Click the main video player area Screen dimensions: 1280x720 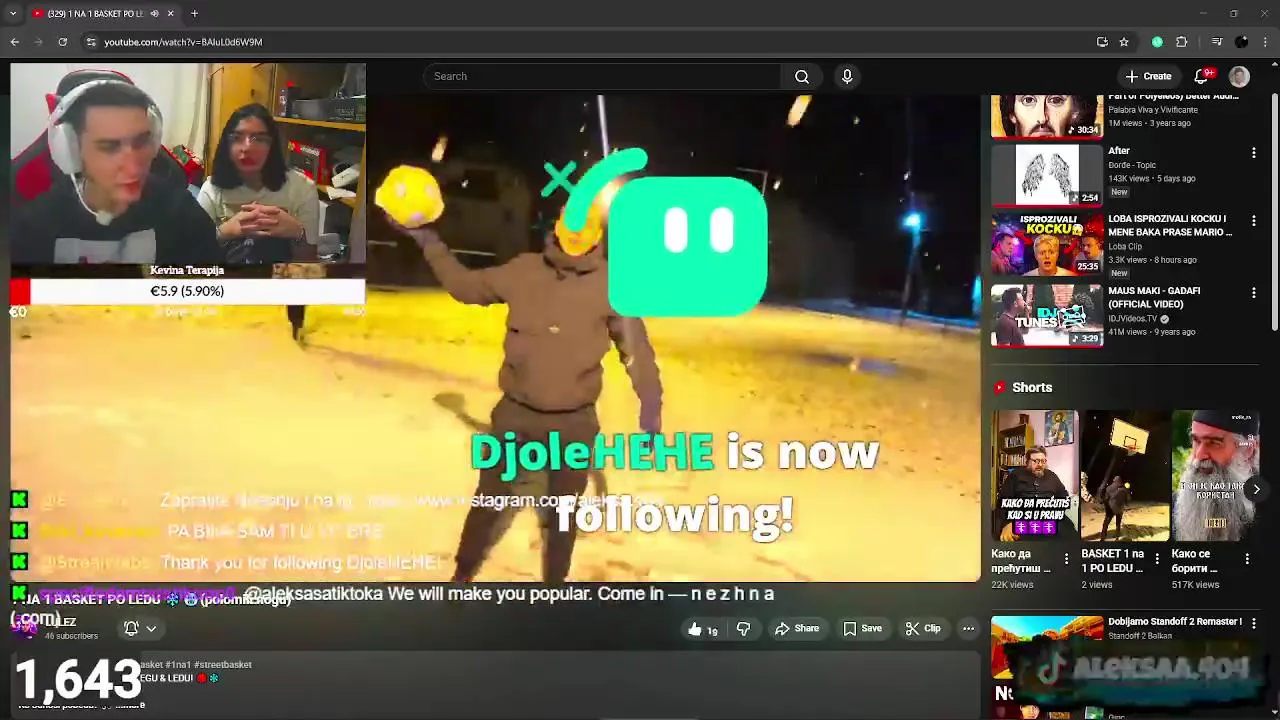[496, 340]
